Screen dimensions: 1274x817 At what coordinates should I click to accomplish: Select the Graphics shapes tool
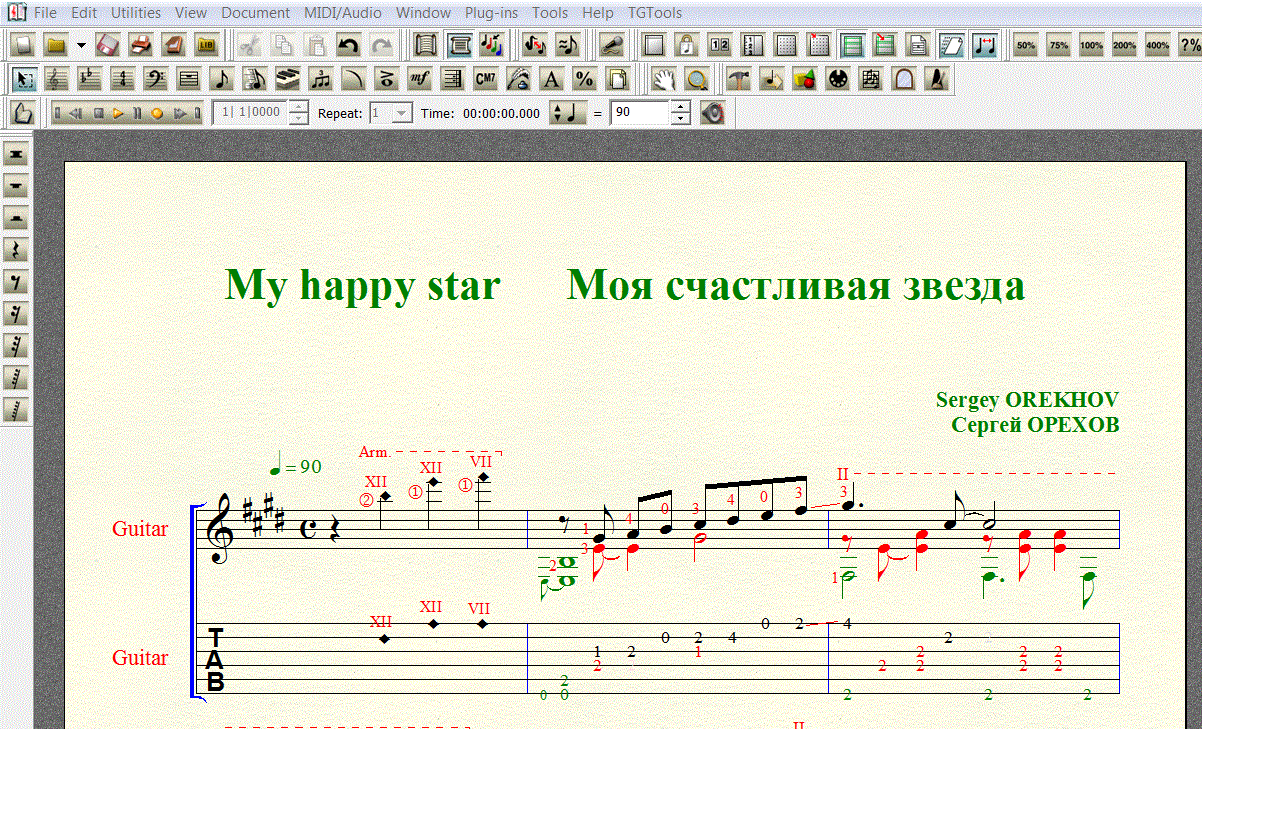pos(805,79)
